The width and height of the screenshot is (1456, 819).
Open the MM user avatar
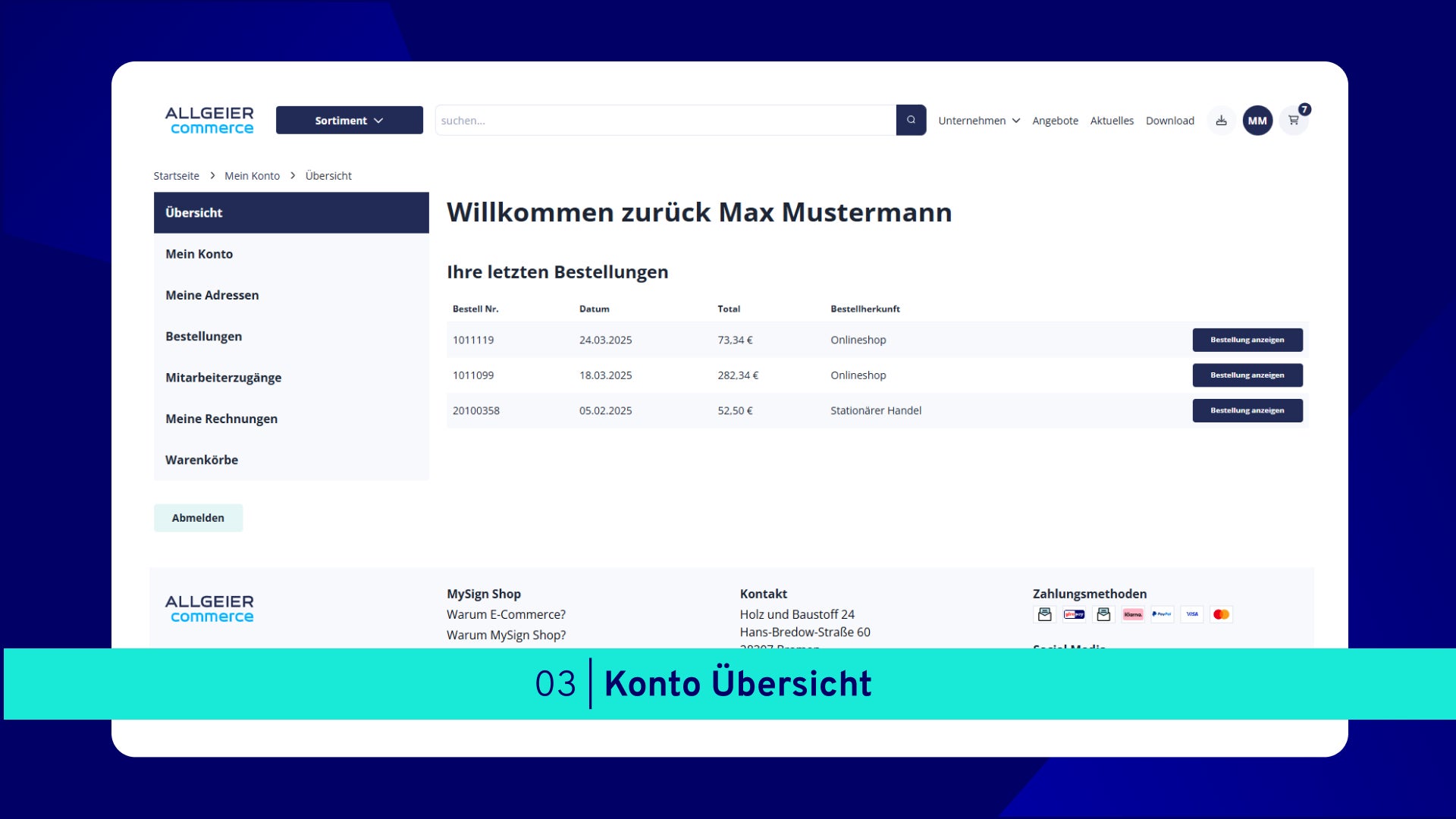(1257, 121)
